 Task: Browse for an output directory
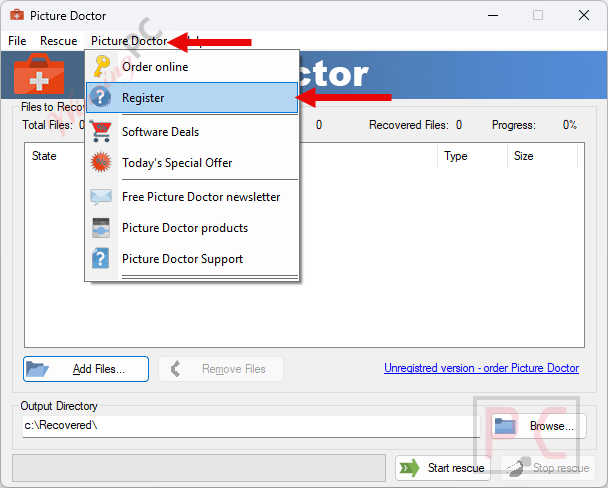539,426
